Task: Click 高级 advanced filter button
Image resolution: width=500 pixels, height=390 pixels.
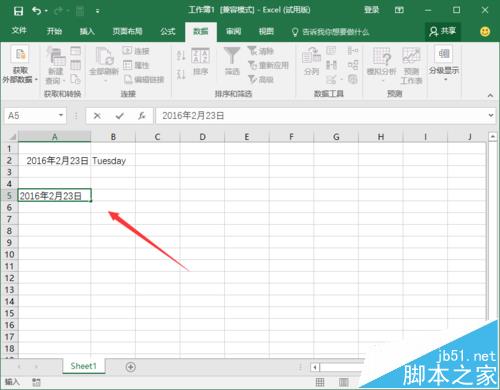Action: 261,79
